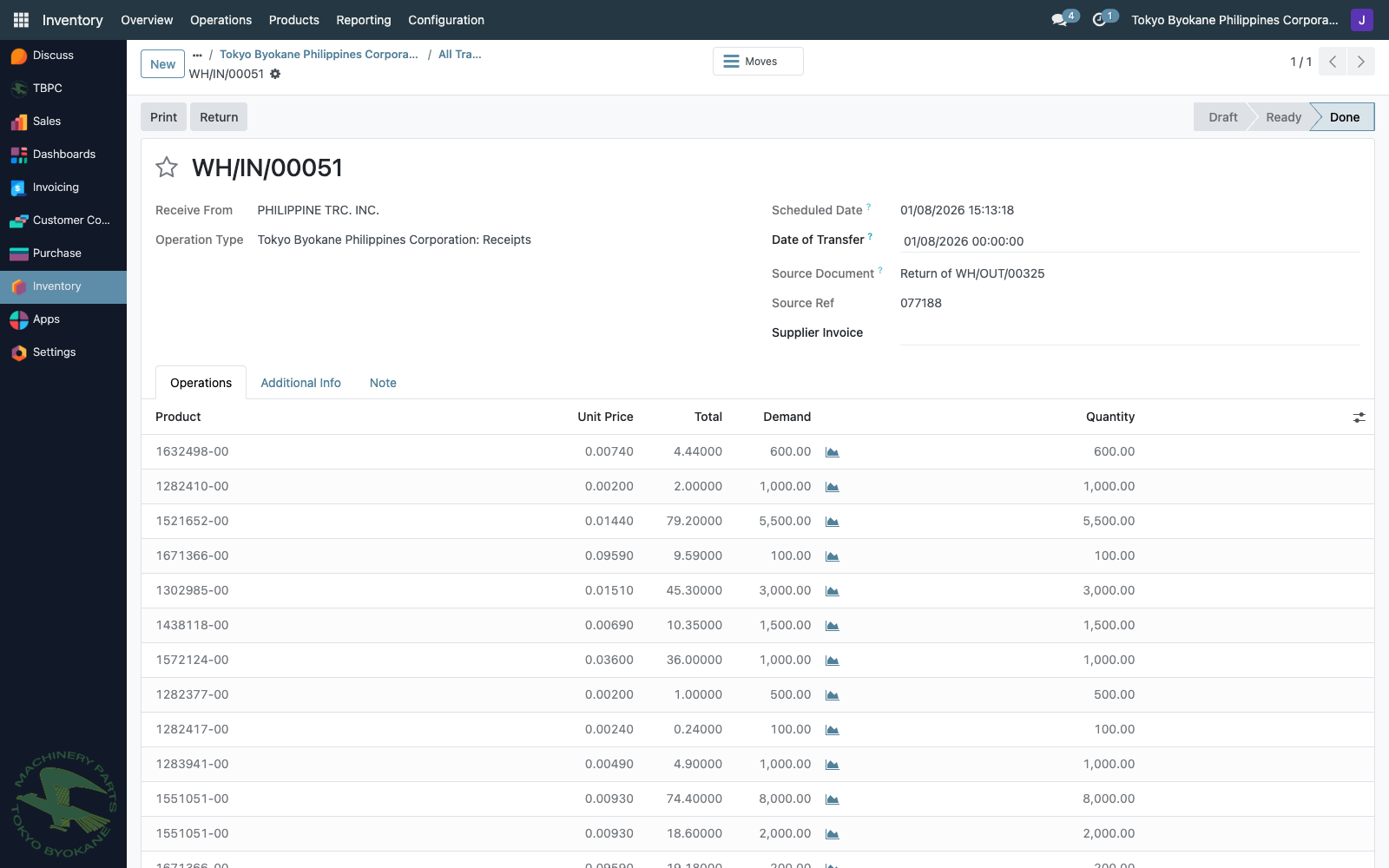Go to previous record arrow
The width and height of the screenshot is (1389, 868).
pyautogui.click(x=1333, y=62)
